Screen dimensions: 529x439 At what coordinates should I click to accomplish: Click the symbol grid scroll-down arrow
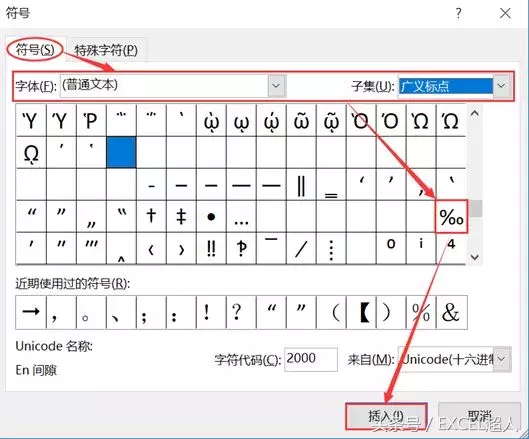[x=475, y=257]
